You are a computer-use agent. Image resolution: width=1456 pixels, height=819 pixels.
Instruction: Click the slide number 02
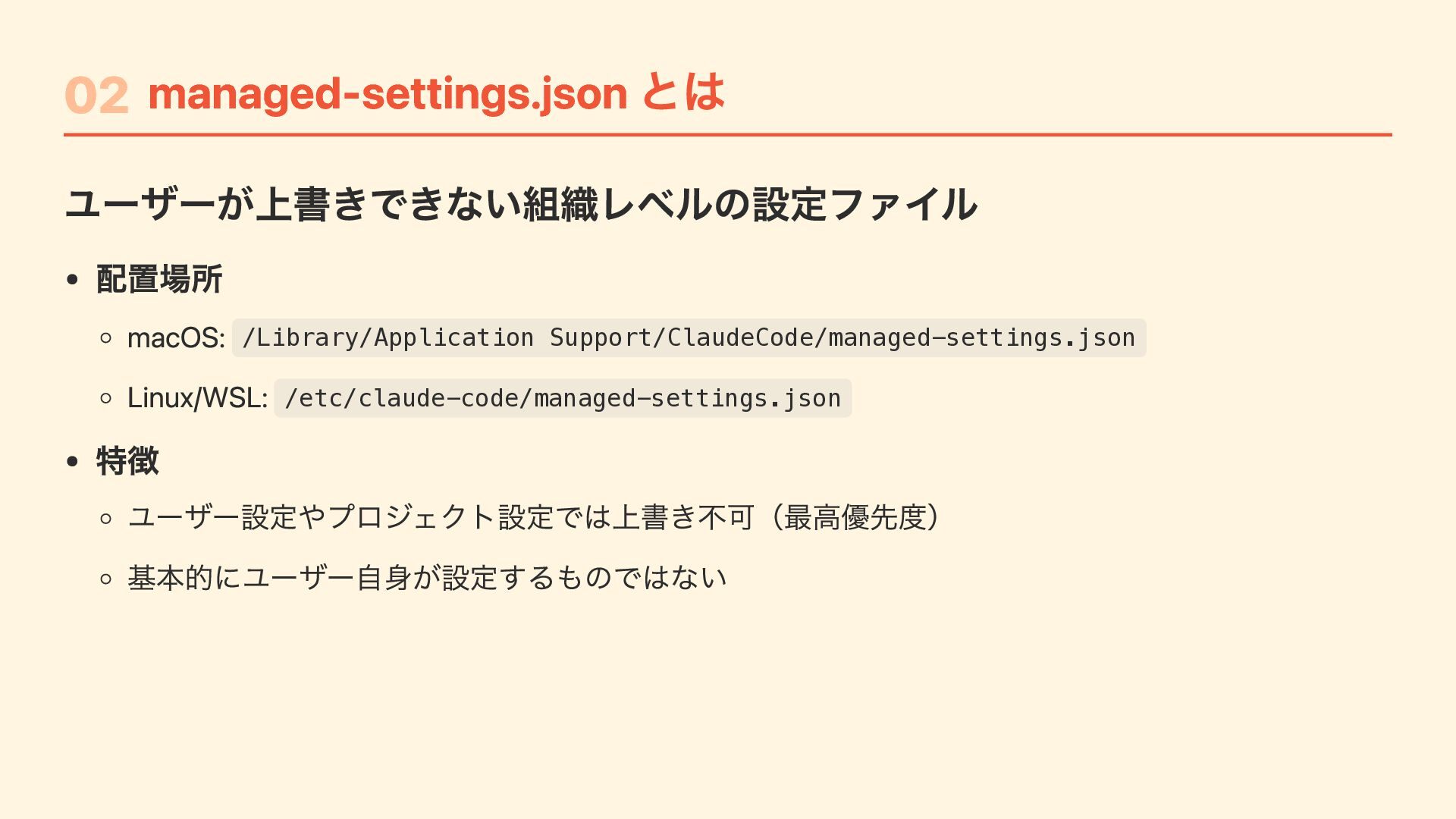97,96
